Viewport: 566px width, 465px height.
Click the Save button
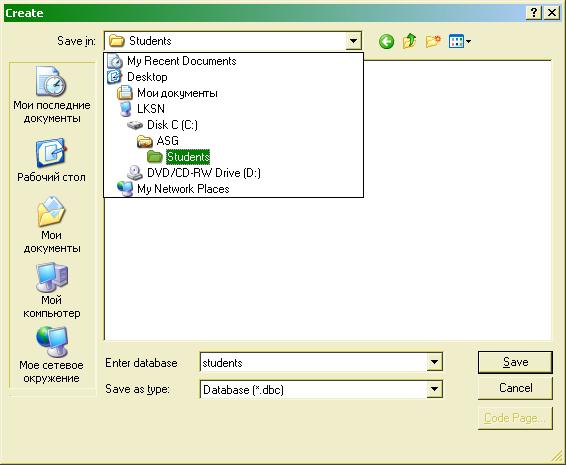pos(515,362)
